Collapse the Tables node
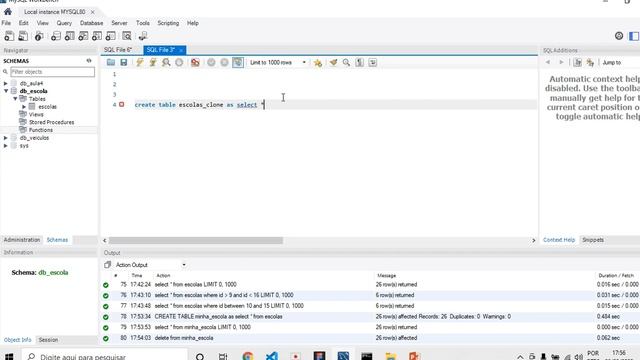 (x=15, y=99)
